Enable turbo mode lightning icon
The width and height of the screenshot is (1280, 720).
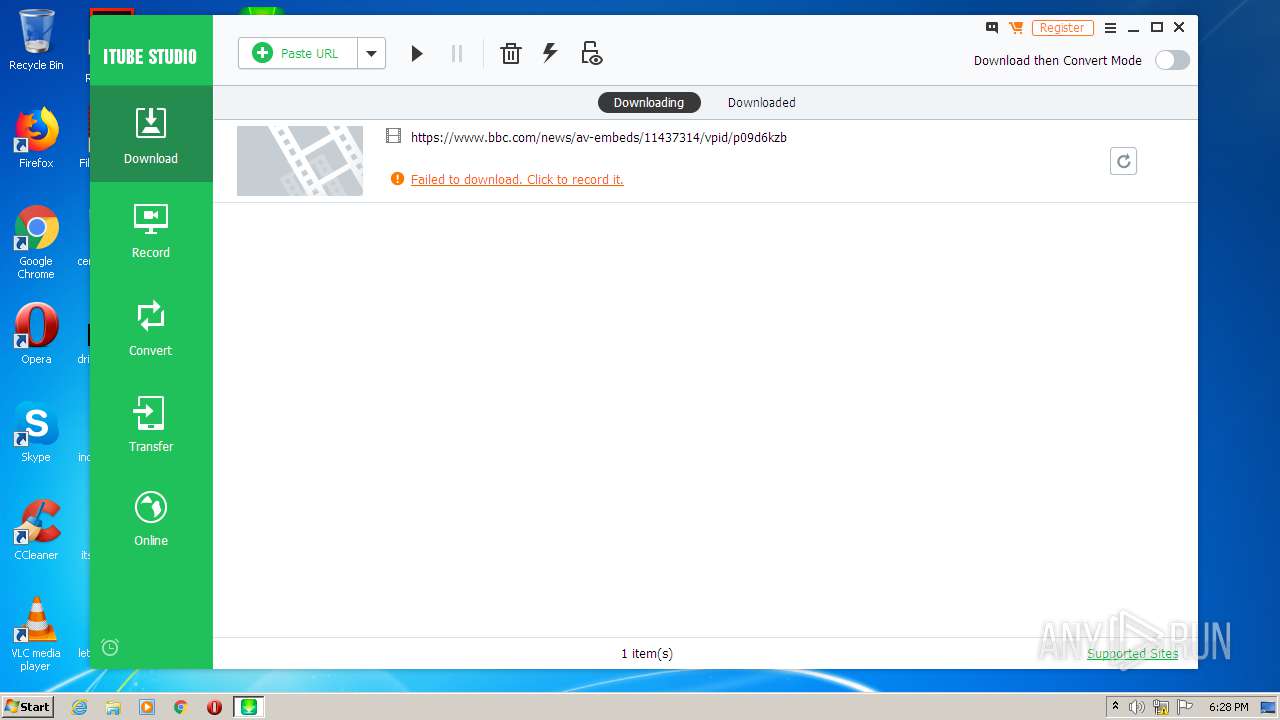pos(550,54)
